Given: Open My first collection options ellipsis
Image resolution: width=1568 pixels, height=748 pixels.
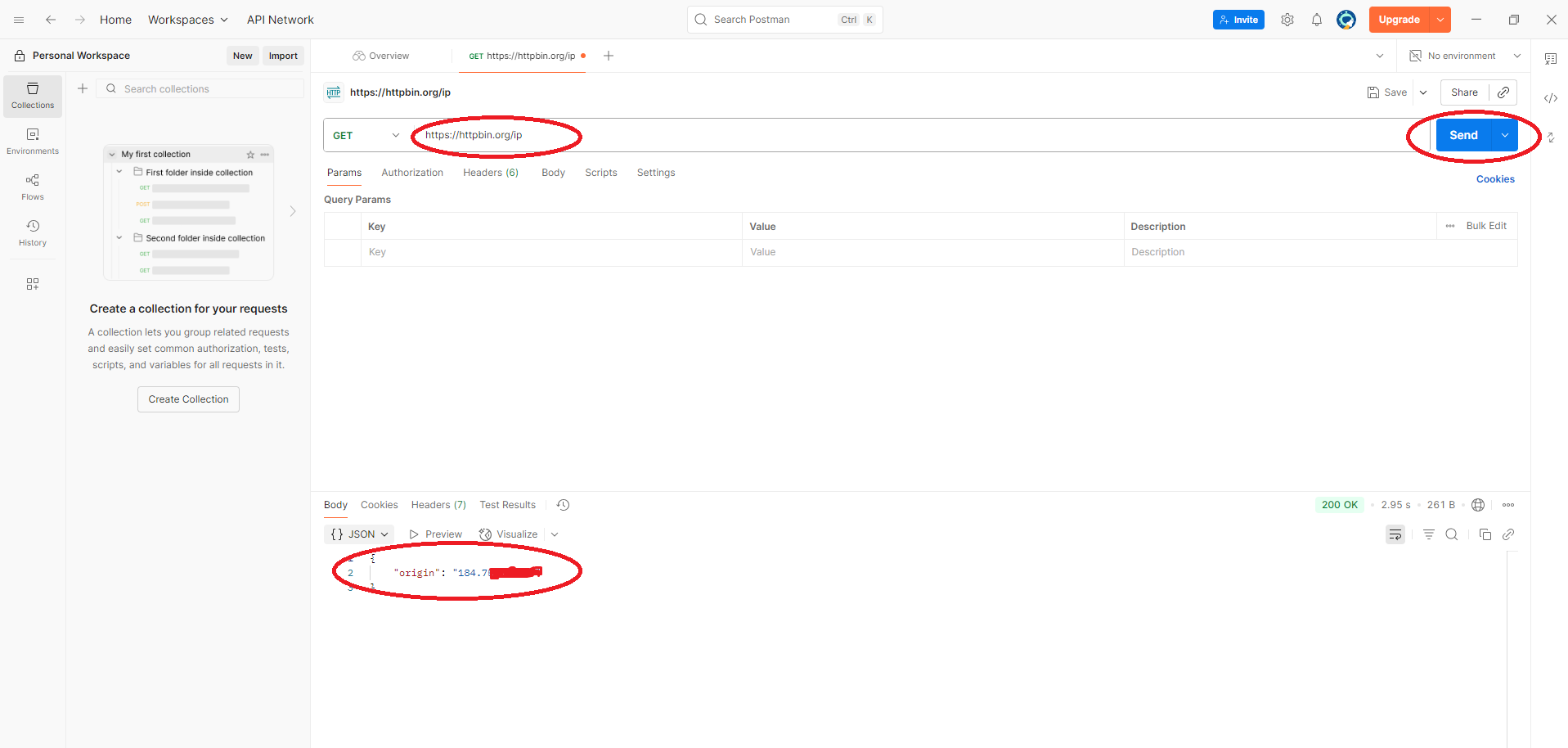Looking at the screenshot, I should tap(265, 155).
